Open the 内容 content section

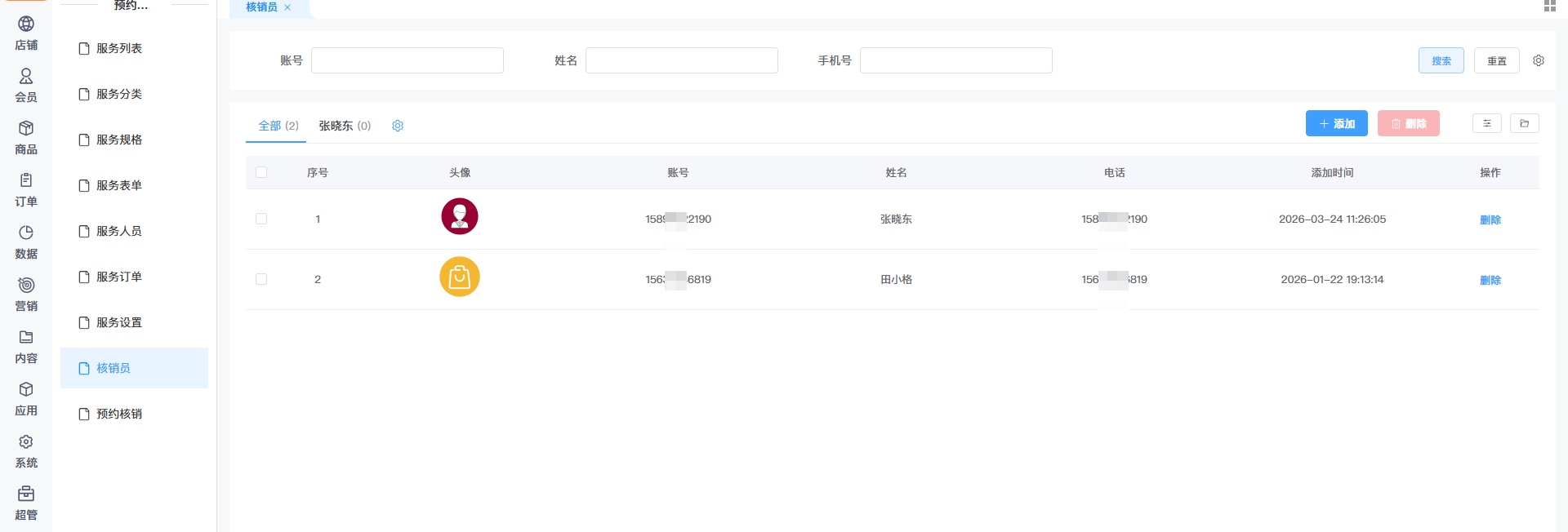click(x=26, y=347)
